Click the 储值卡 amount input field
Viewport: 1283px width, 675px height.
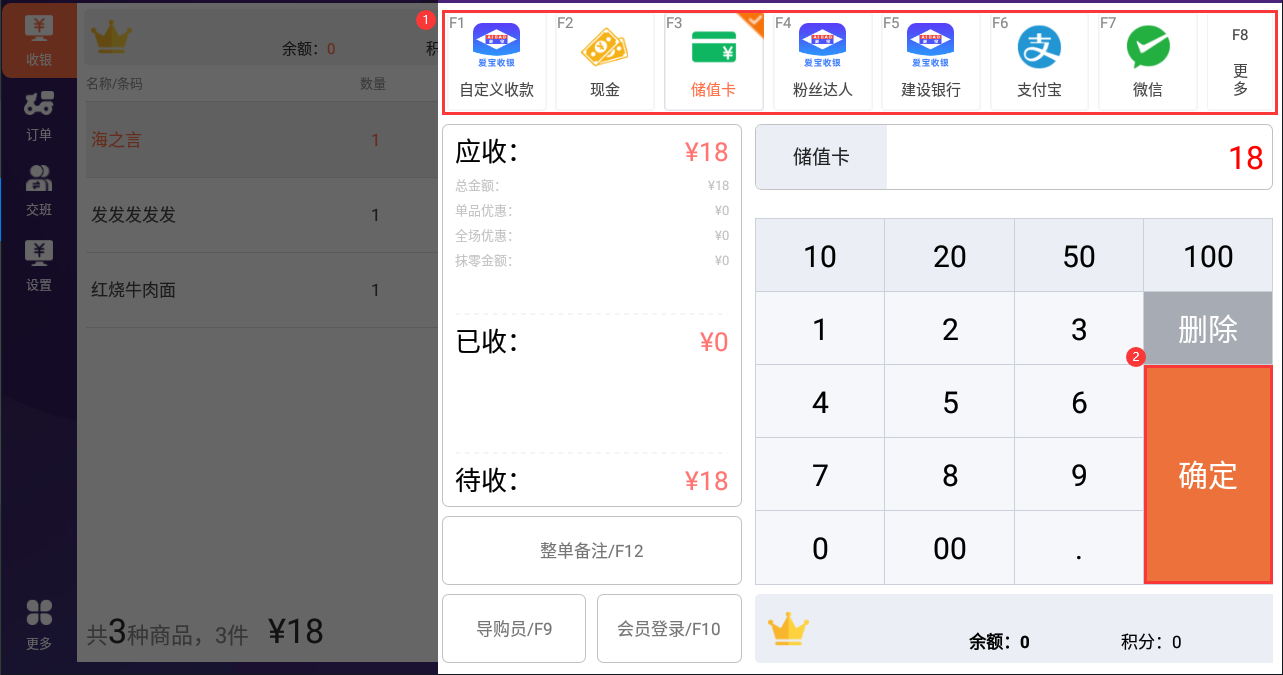pos(1080,157)
